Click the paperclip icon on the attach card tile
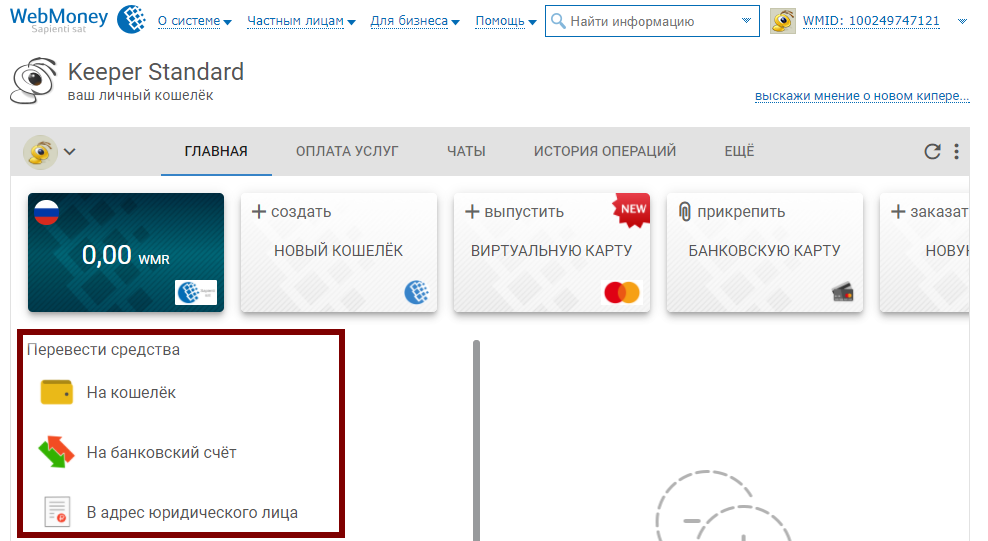 pos(685,212)
